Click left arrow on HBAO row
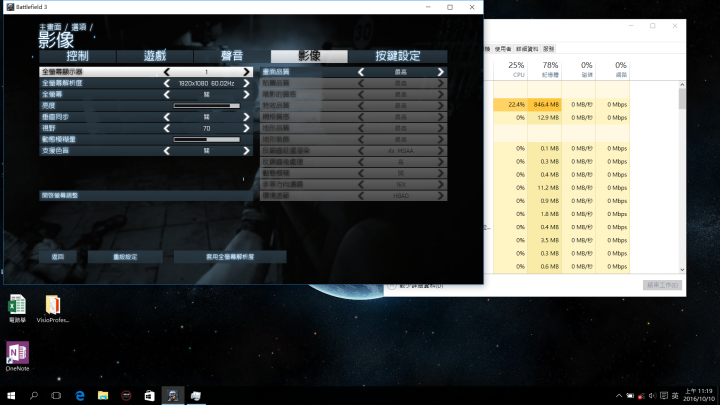 pos(361,196)
